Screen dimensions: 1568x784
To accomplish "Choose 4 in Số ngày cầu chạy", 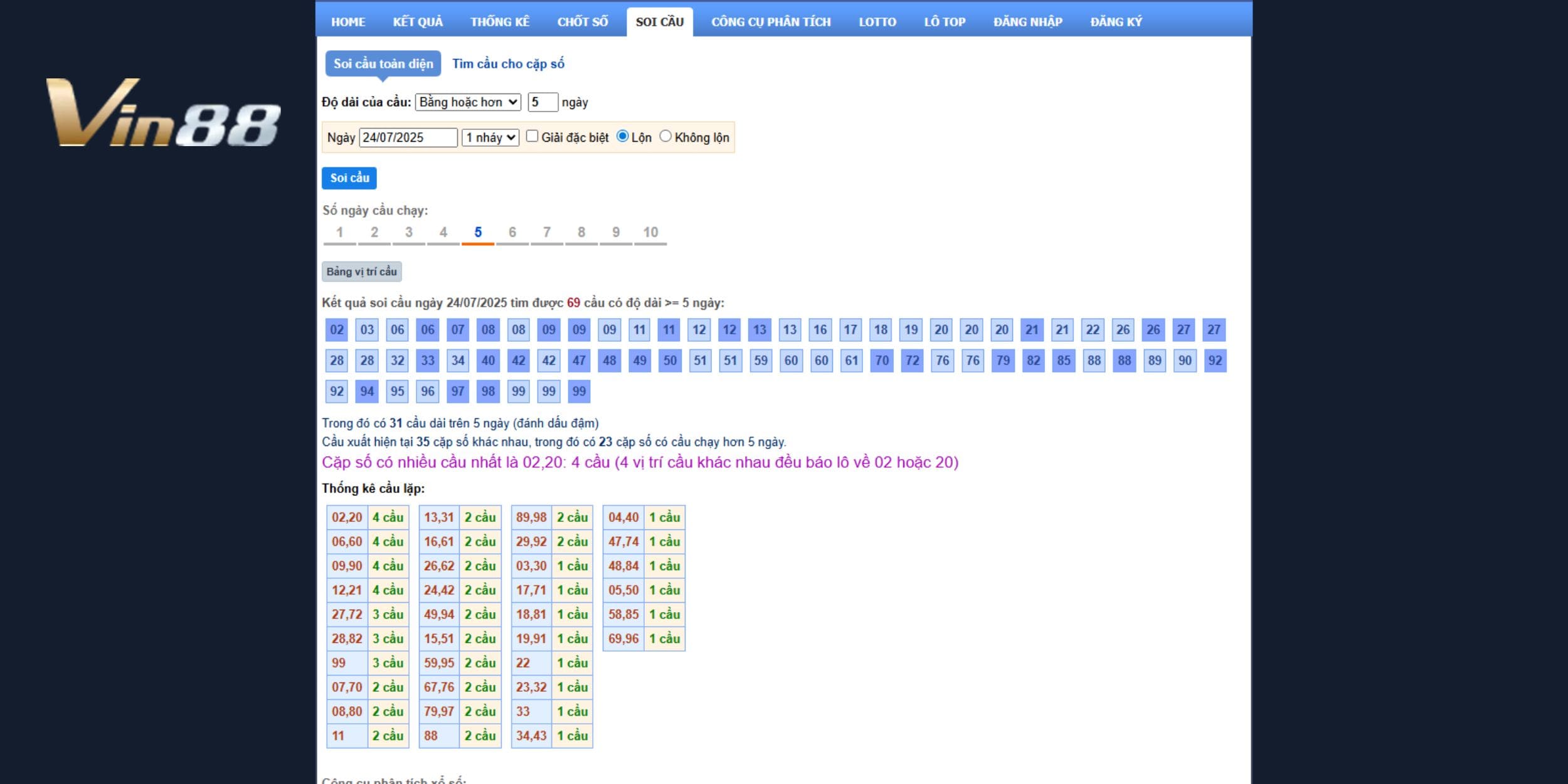I will coord(443,233).
